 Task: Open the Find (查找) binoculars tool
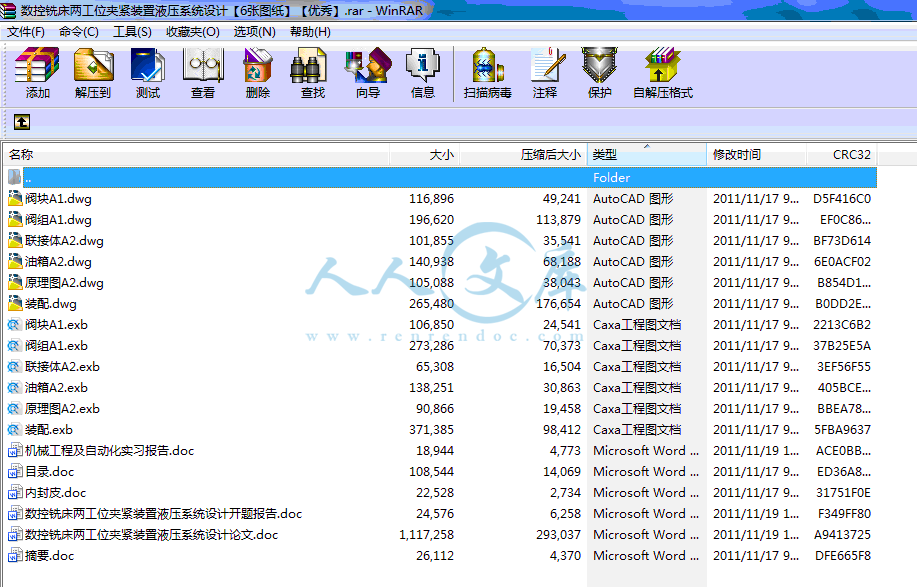pyautogui.click(x=309, y=64)
